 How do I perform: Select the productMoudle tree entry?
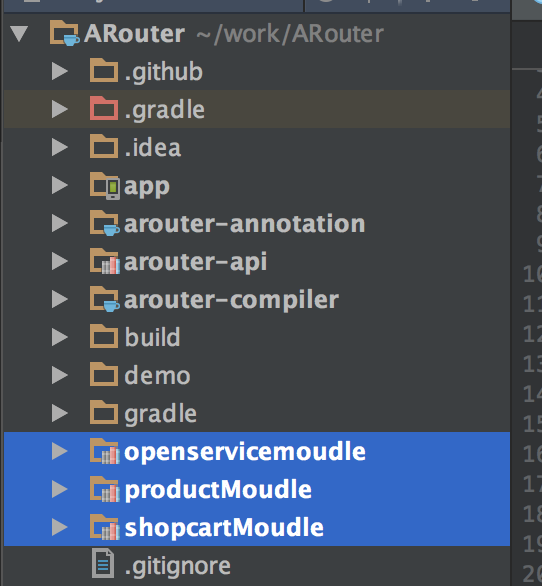point(257,489)
